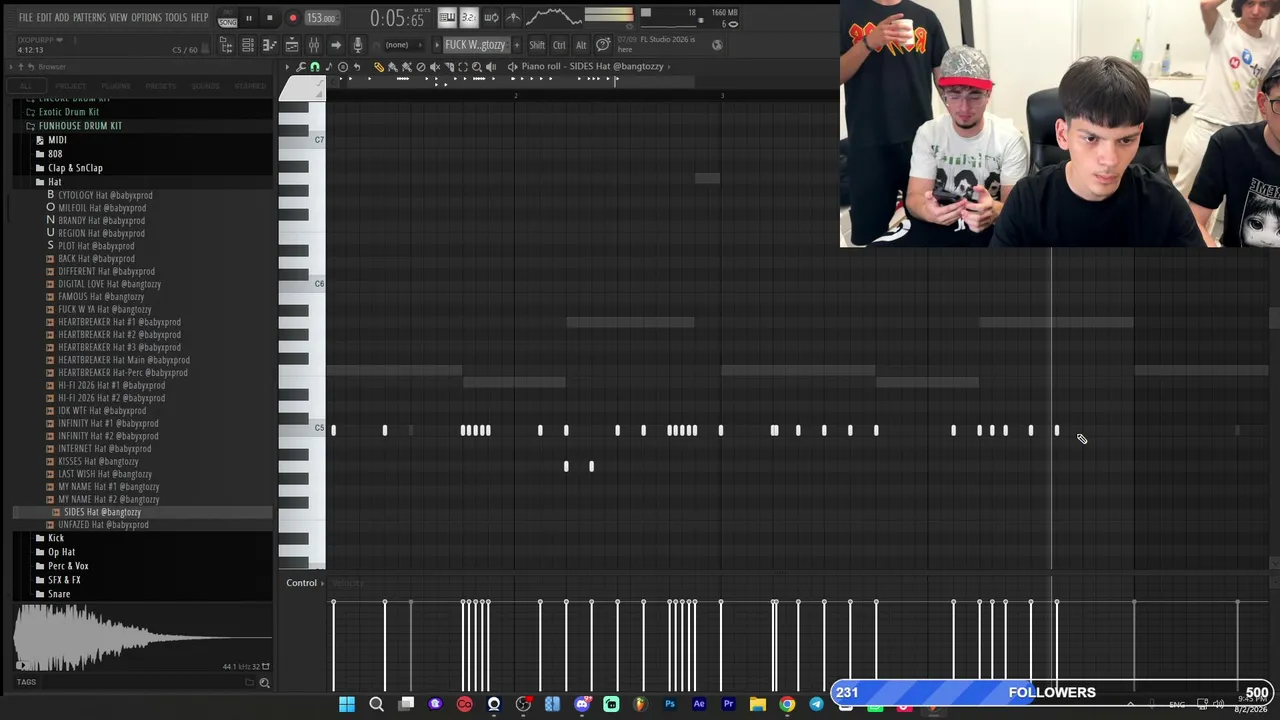Toggle the Shift key button
This screenshot has height=720, width=1280.
click(x=537, y=45)
